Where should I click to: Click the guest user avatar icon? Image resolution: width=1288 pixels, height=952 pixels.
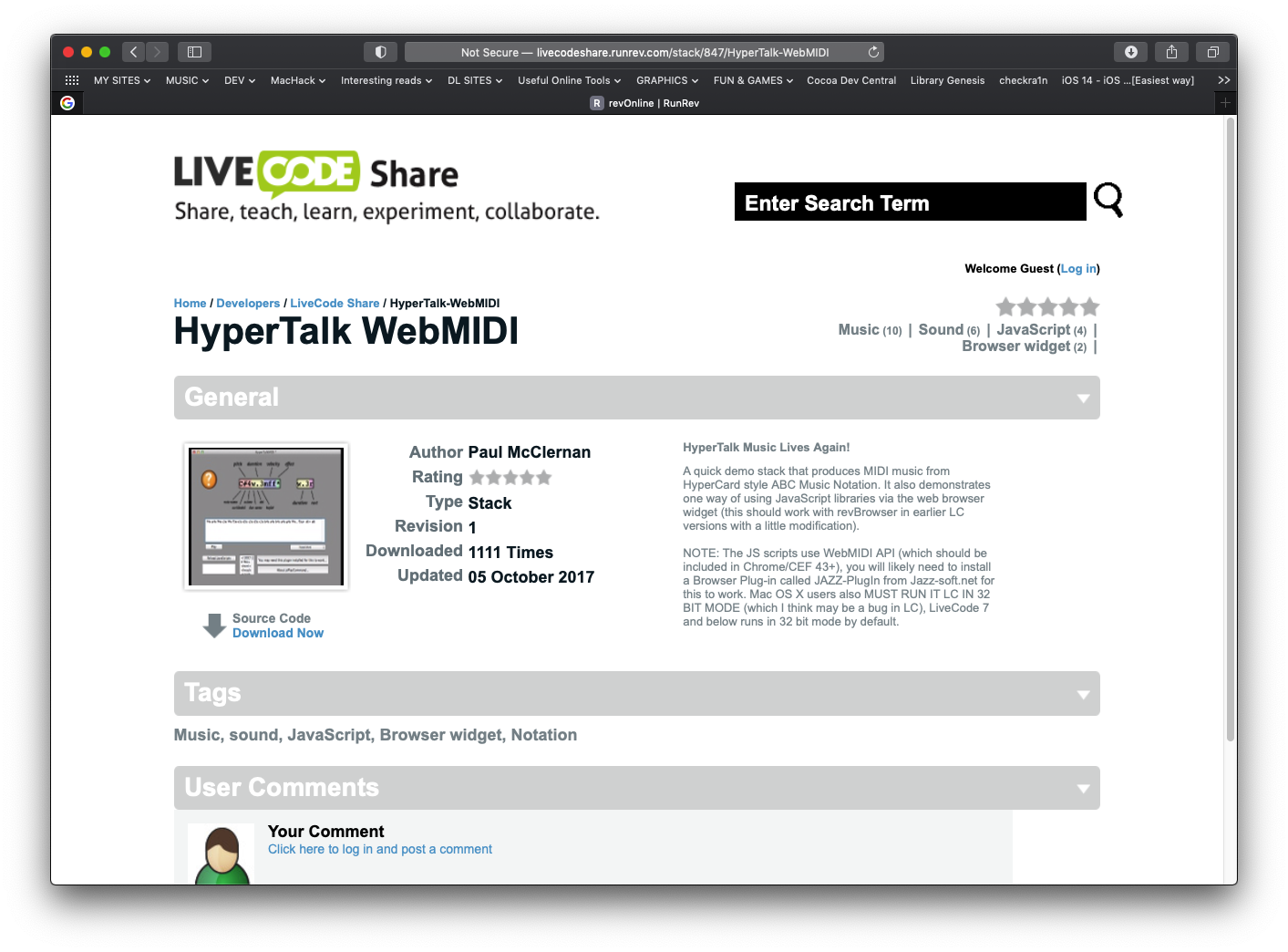point(222,854)
